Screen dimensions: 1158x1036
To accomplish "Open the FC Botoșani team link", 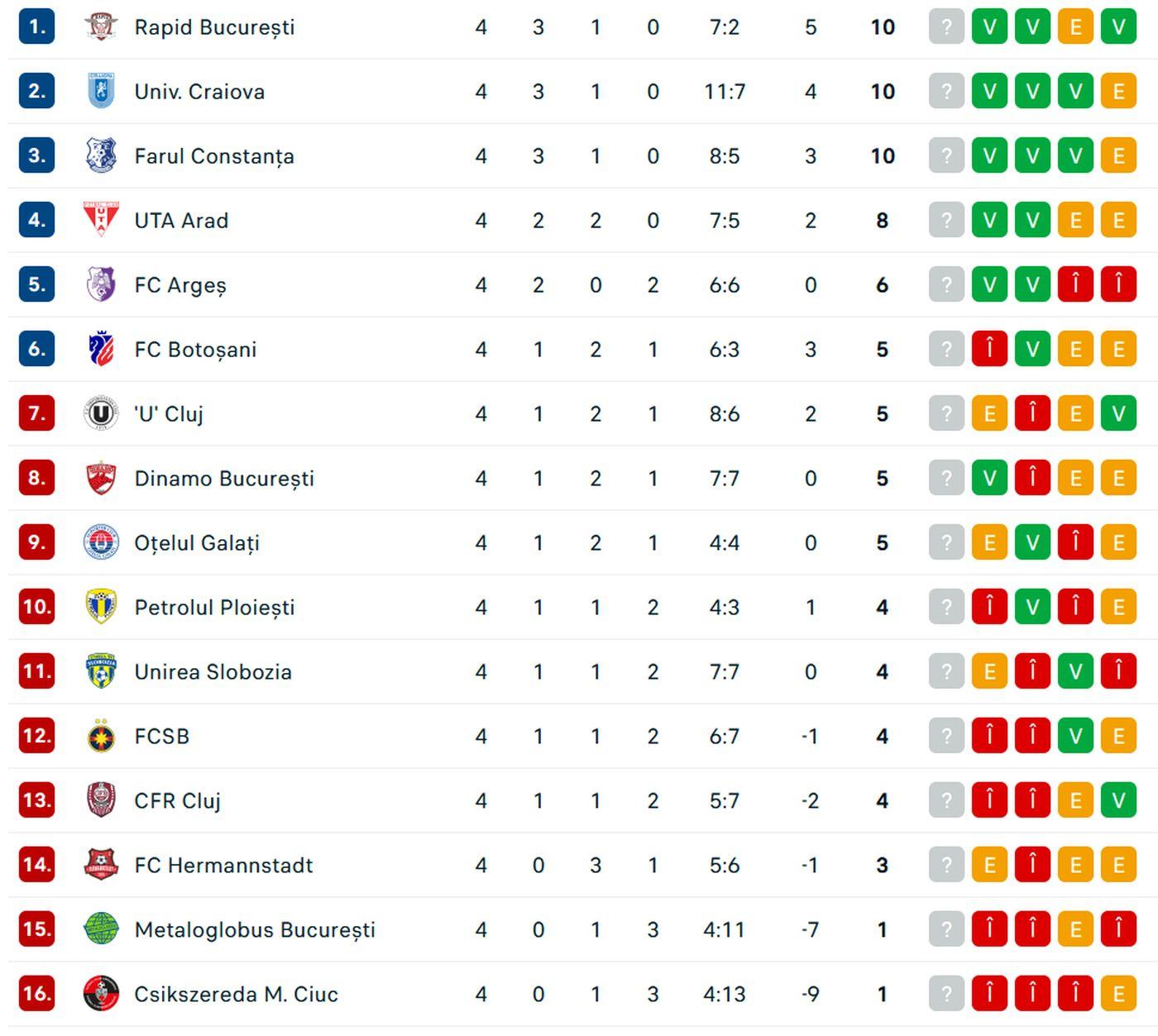I will tap(195, 350).
